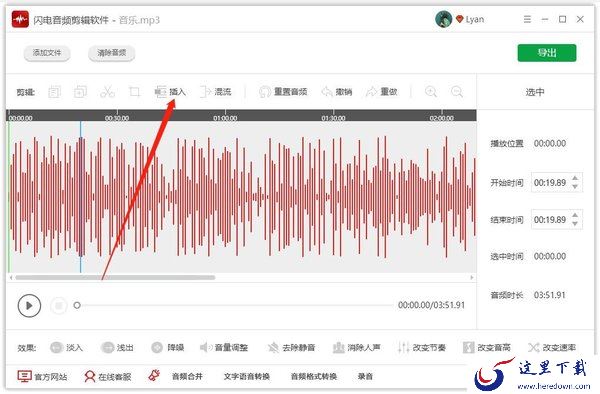Image resolution: width=600 pixels, height=394 pixels.
Task: Click 改变节奏 change tempo effect
Action: 422,347
